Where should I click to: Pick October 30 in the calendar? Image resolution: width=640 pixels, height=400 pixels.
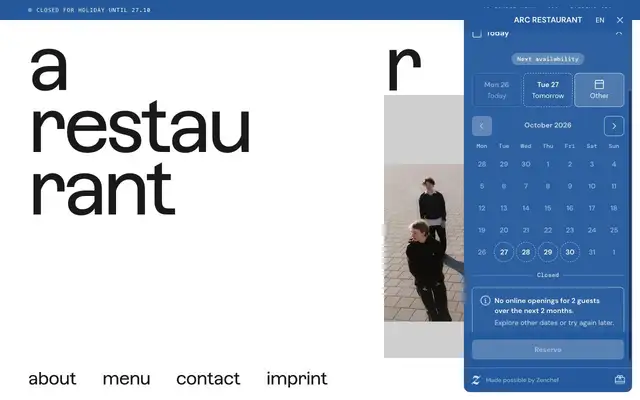(570, 252)
